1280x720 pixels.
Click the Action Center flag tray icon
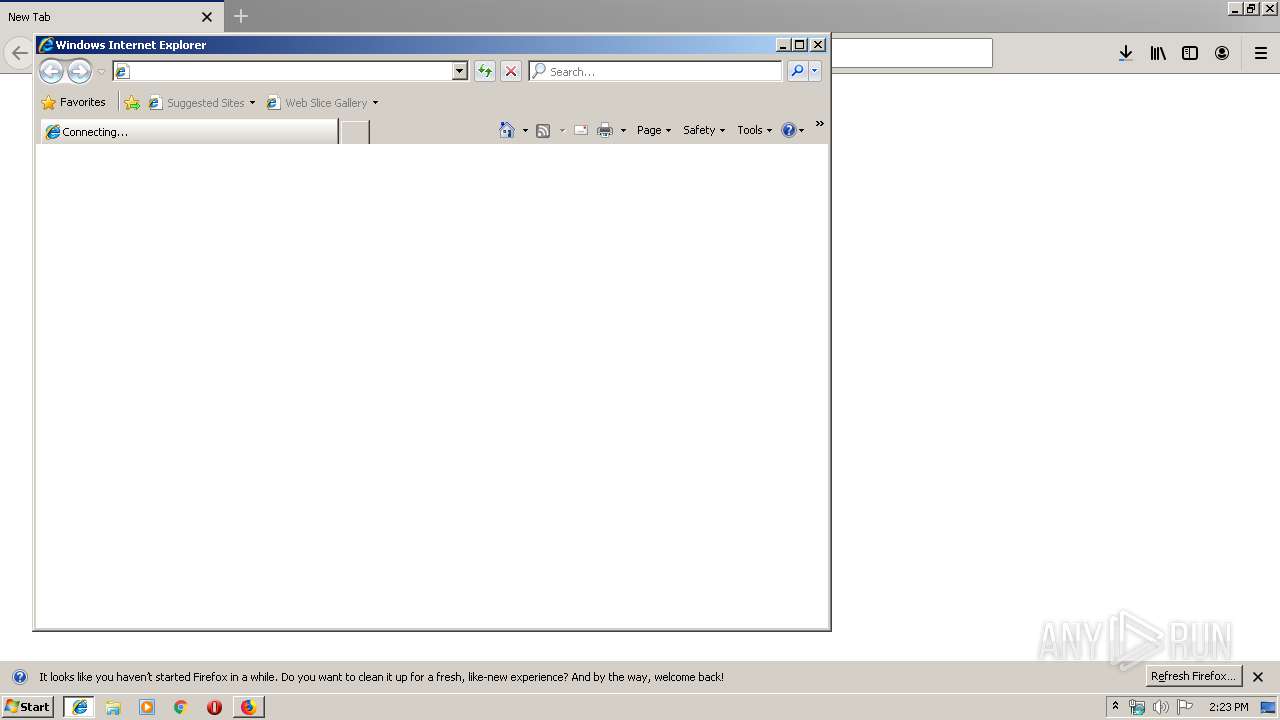click(x=1185, y=707)
